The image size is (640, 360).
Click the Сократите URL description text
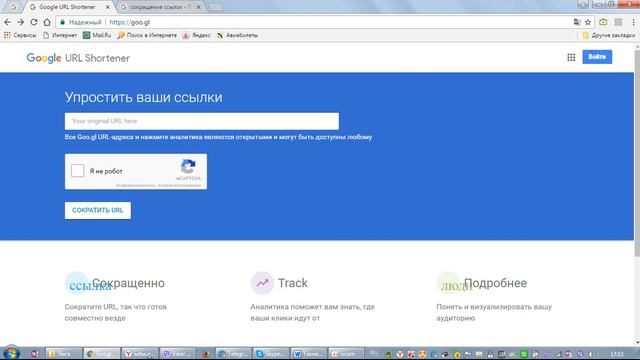[116, 312]
